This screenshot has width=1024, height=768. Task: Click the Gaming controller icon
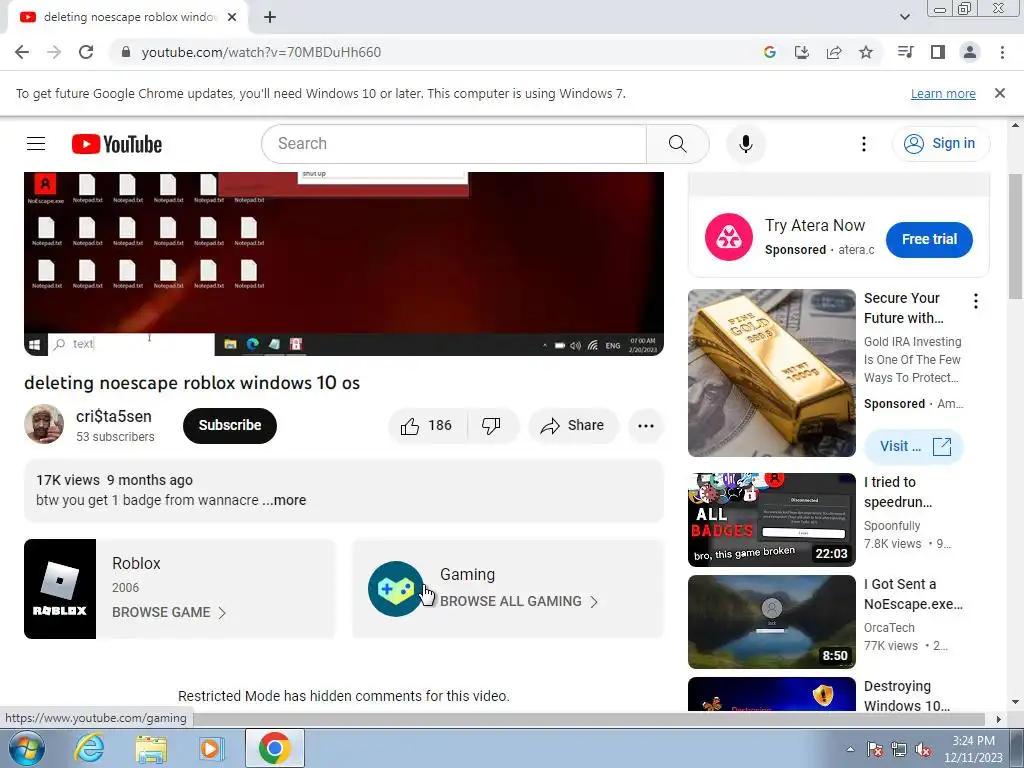click(395, 588)
